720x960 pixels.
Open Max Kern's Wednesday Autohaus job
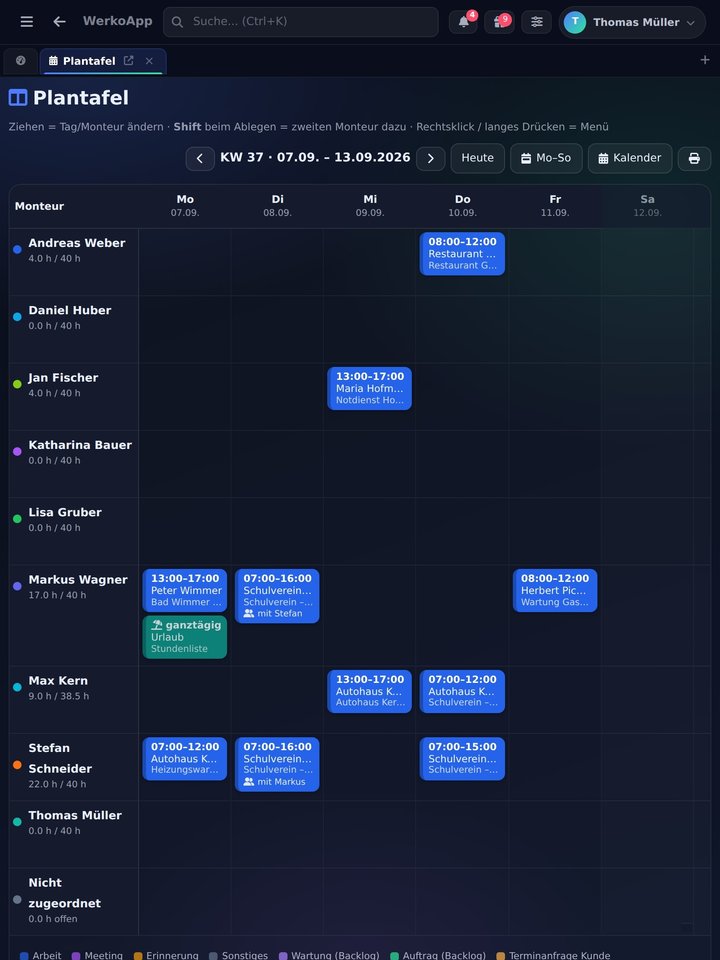click(370, 691)
